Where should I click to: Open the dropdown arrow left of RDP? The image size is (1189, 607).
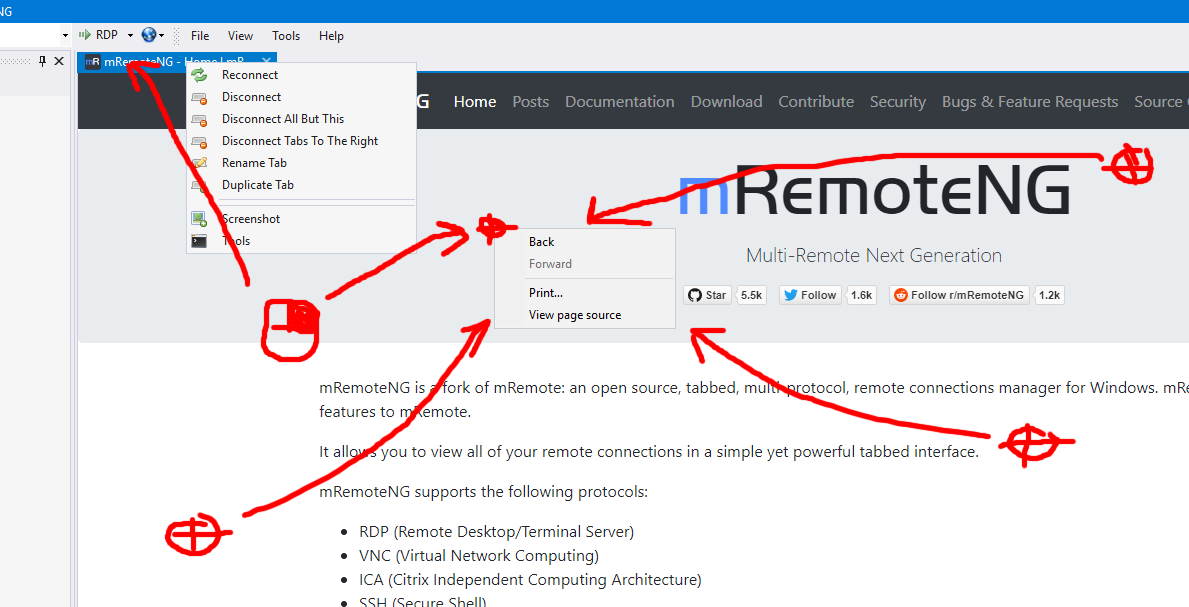pos(65,36)
